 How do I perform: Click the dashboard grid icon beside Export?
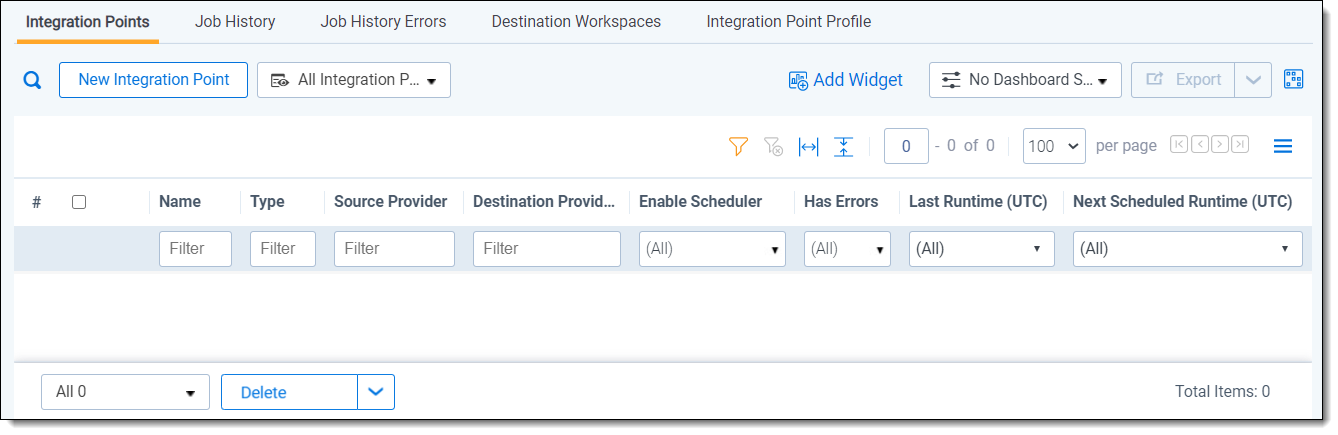click(x=1294, y=80)
